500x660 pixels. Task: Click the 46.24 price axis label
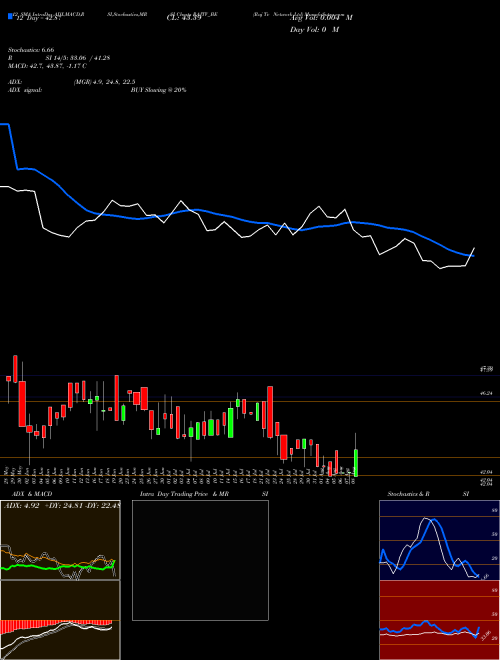pyautogui.click(x=487, y=393)
